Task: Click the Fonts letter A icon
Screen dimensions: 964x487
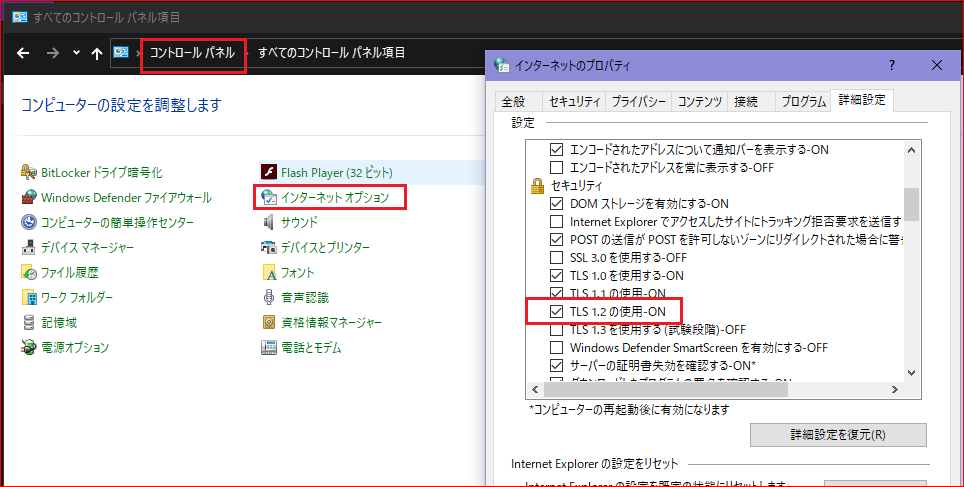Action: click(x=269, y=272)
